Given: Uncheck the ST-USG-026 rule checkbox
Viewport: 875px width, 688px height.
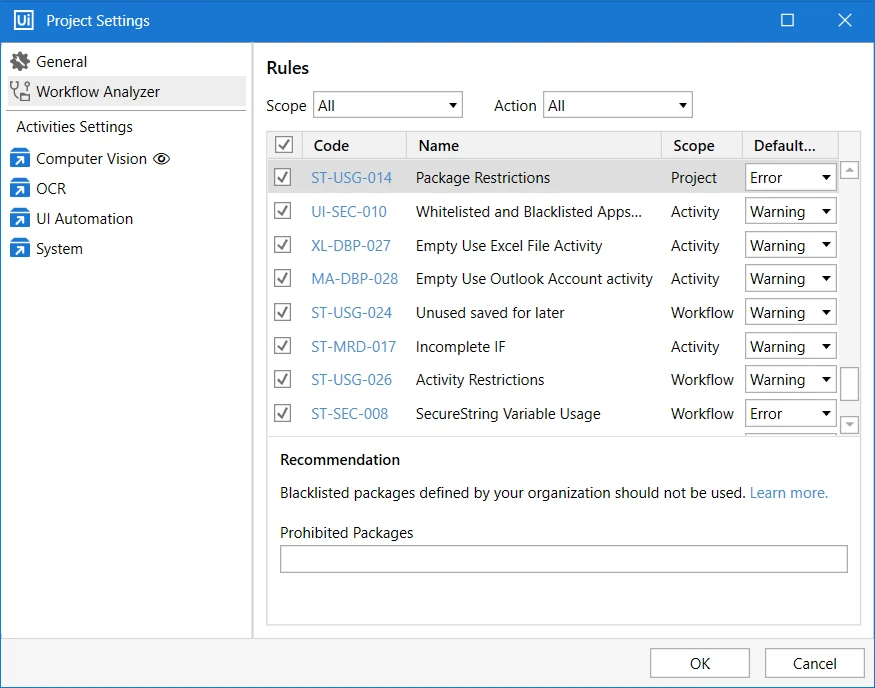Looking at the screenshot, I should (x=282, y=379).
